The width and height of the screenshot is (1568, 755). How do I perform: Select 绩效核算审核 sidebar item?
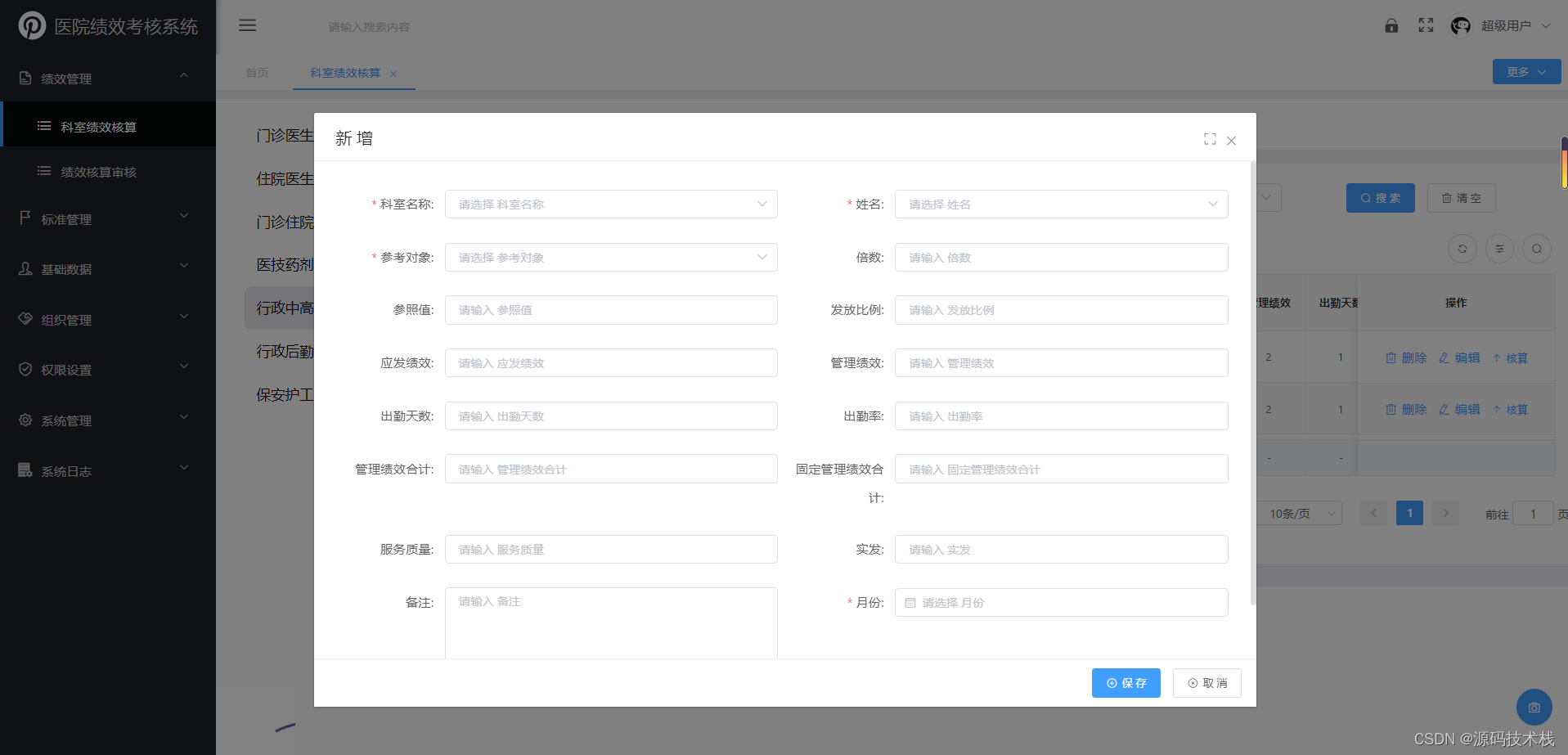[108, 172]
